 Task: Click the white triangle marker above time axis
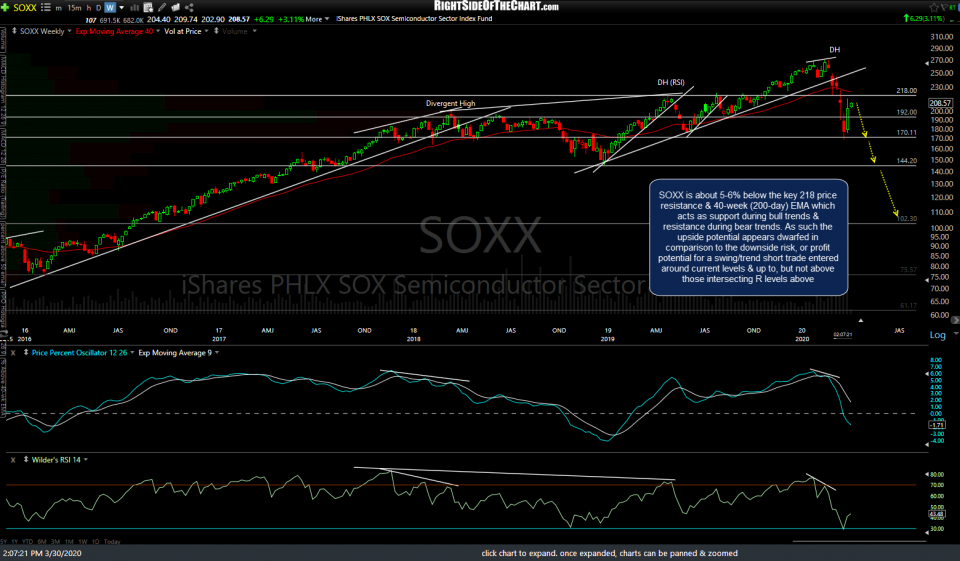click(x=860, y=320)
